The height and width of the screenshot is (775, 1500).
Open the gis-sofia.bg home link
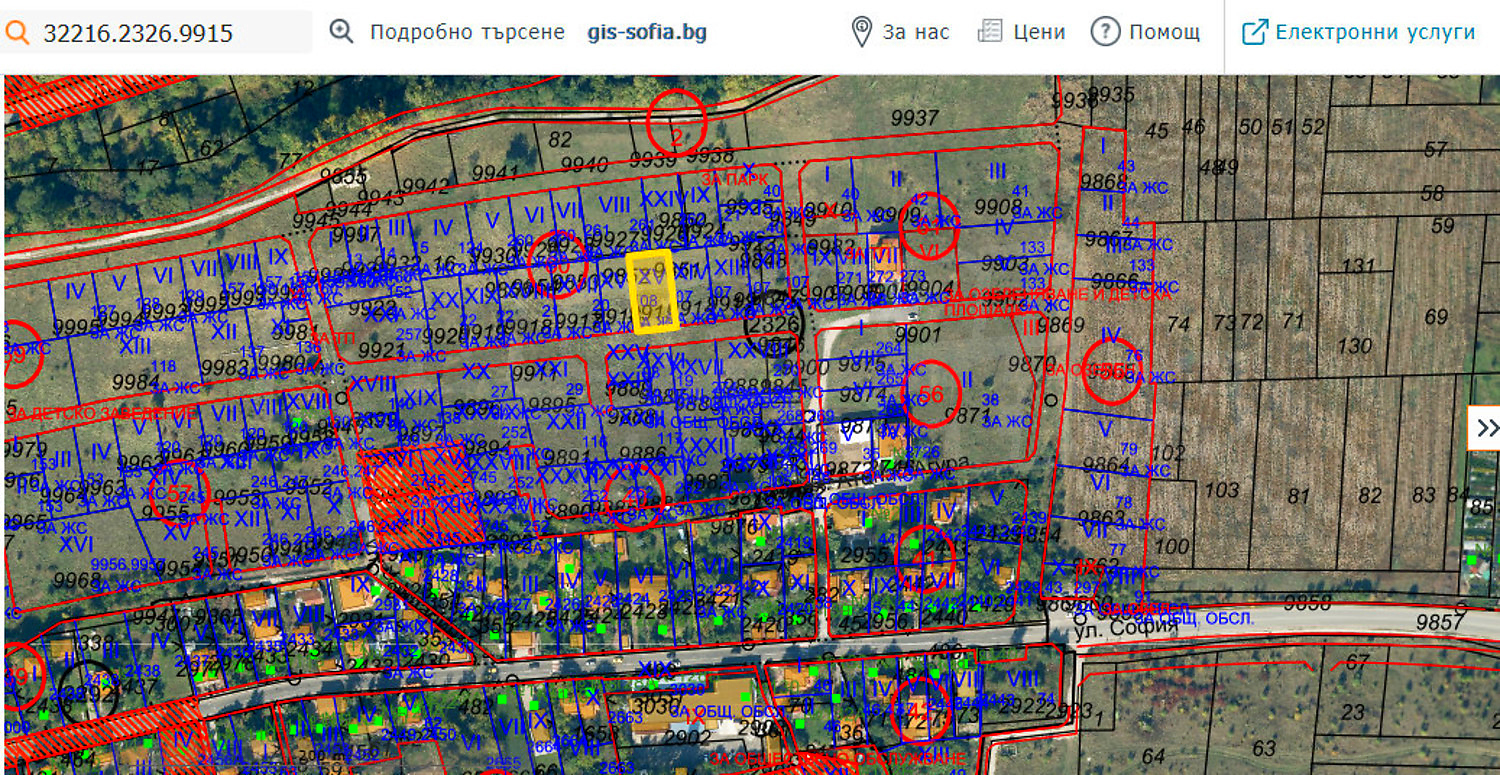pyautogui.click(x=647, y=32)
